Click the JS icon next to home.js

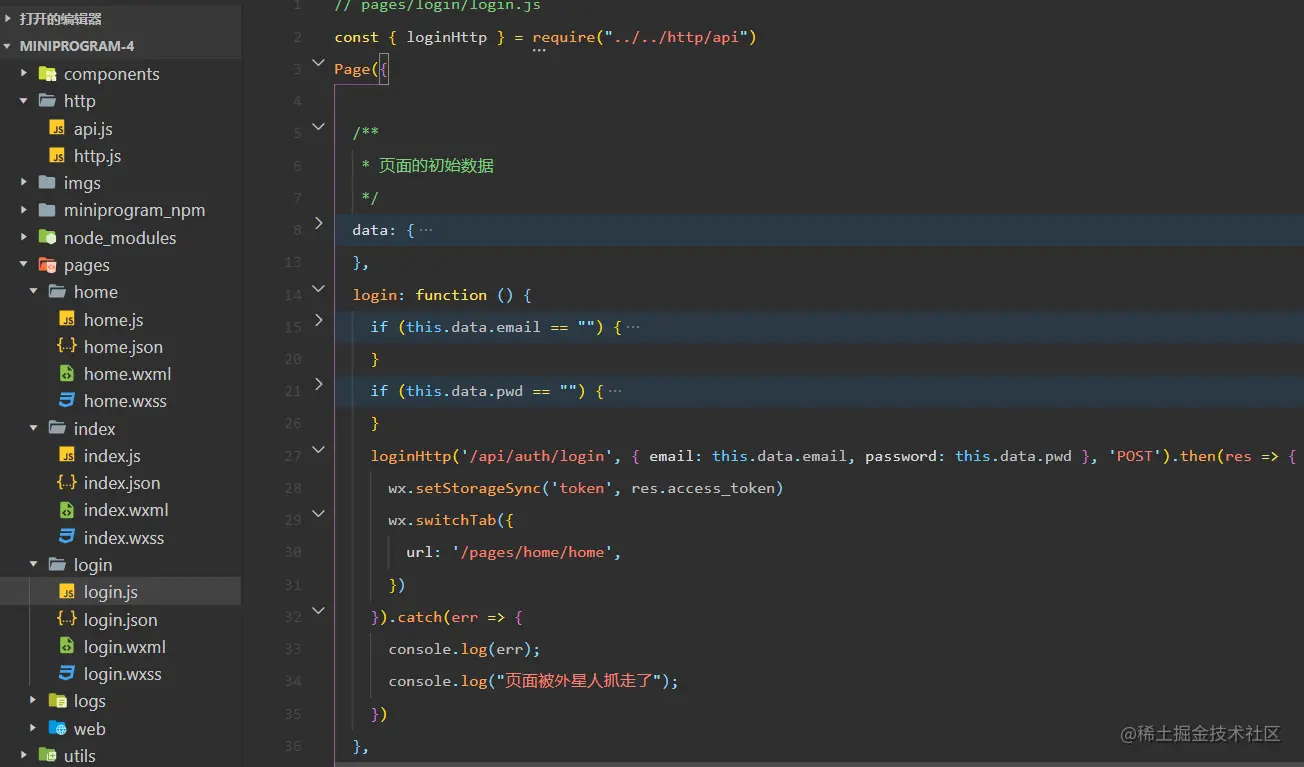click(67, 319)
